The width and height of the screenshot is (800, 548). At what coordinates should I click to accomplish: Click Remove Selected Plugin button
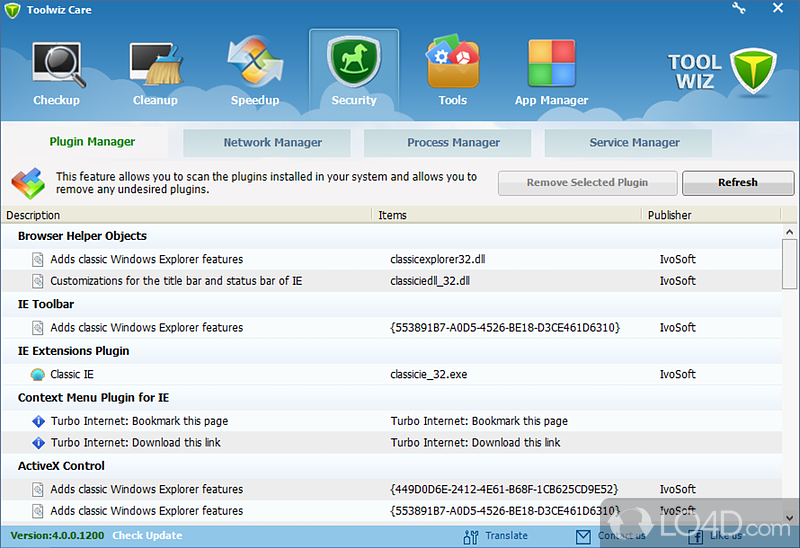coord(587,183)
